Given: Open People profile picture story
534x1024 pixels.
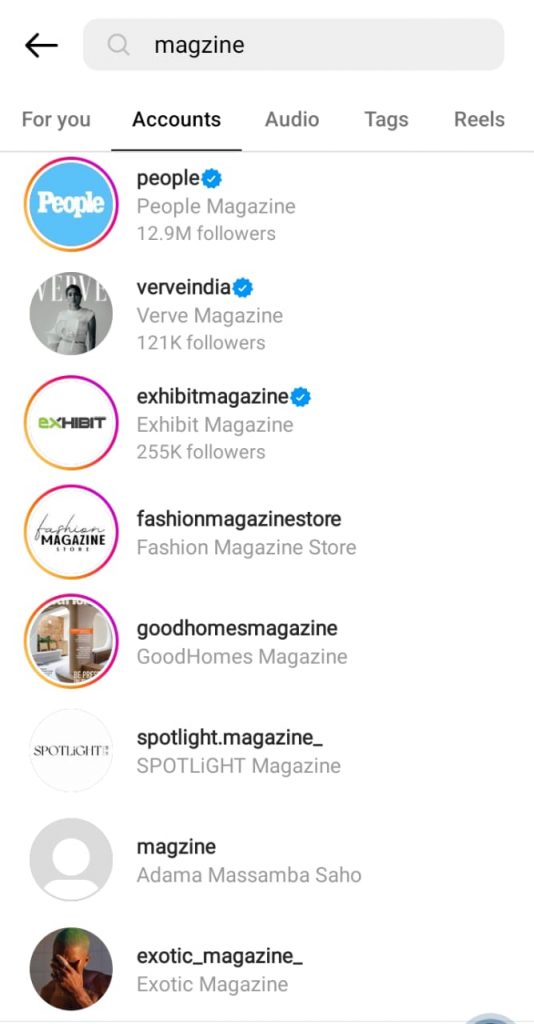Looking at the screenshot, I should [x=71, y=204].
